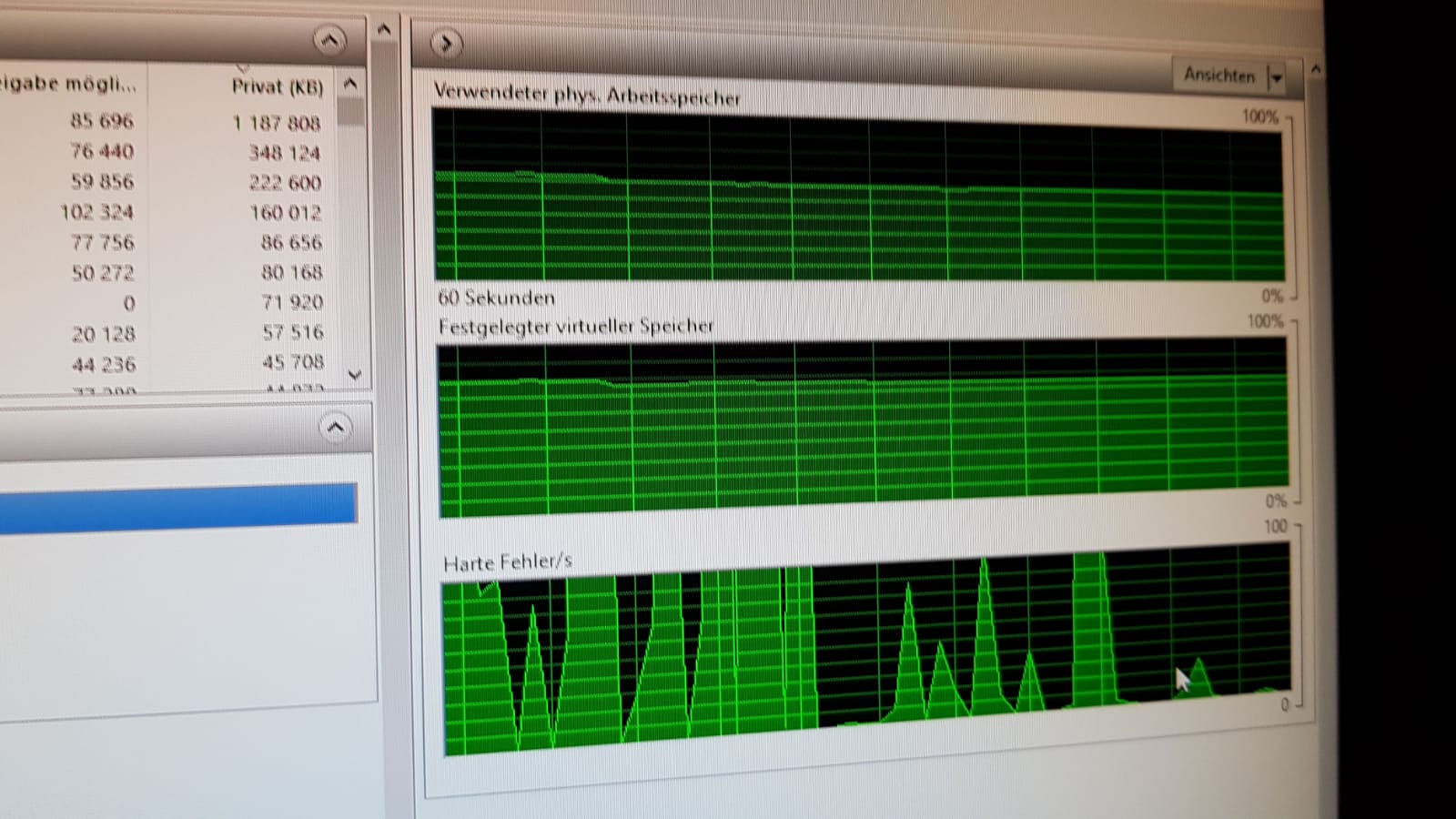Click the shareable value 20 128

[104, 334]
